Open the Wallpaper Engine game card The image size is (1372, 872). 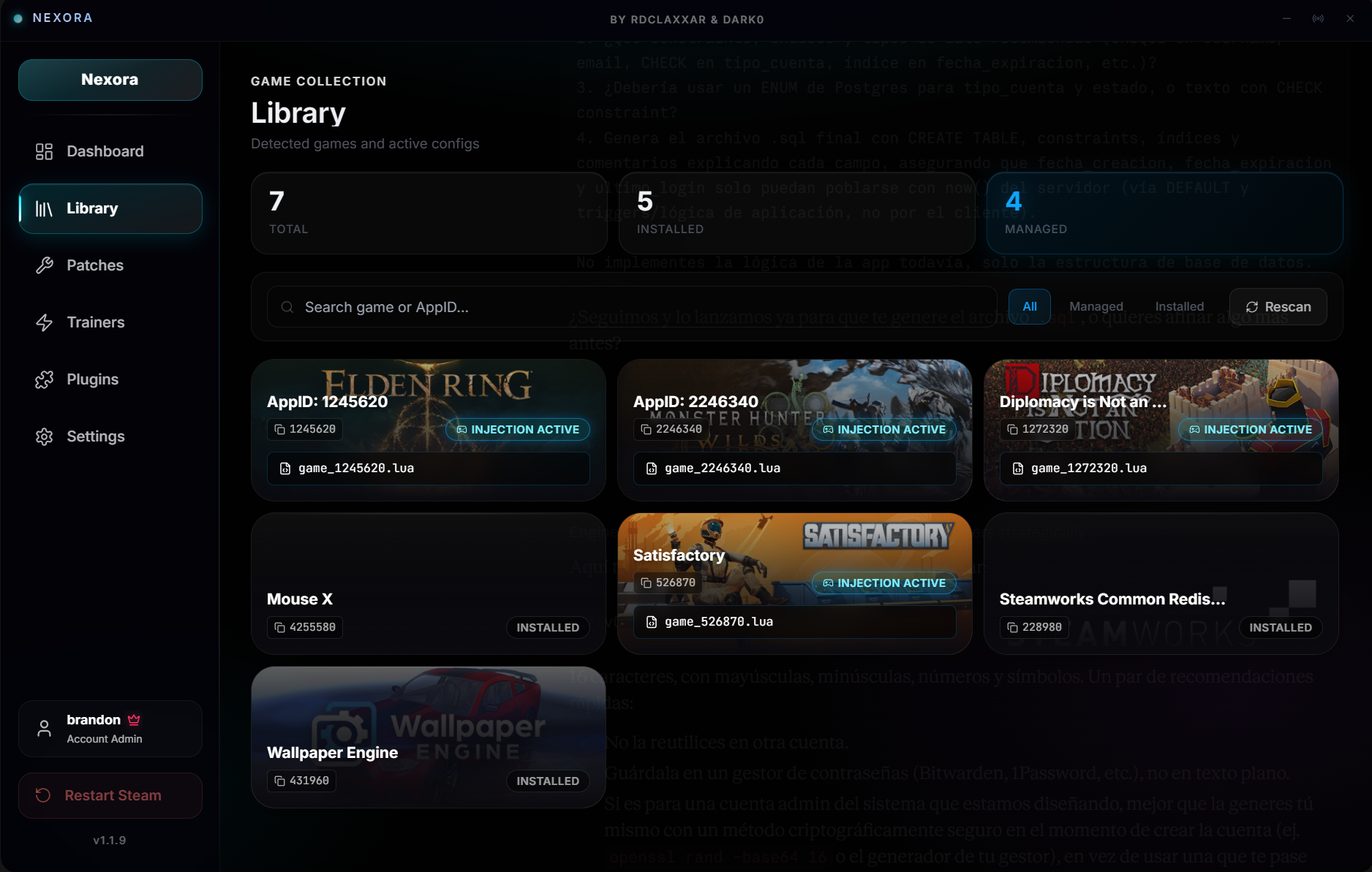coord(429,737)
